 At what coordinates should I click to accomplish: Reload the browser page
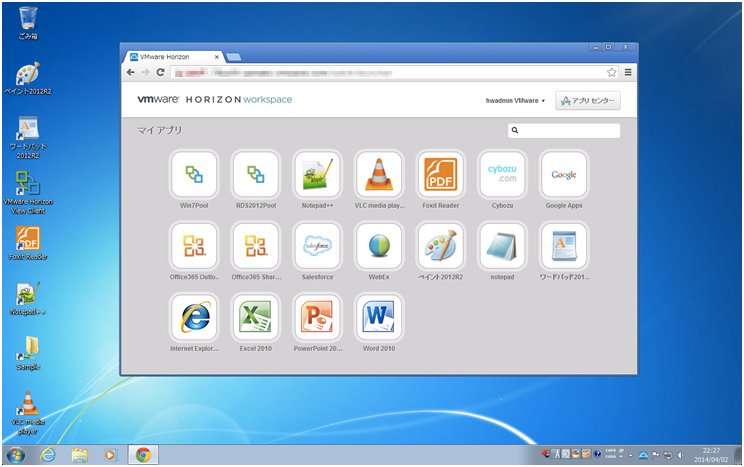pyautogui.click(x=160, y=72)
